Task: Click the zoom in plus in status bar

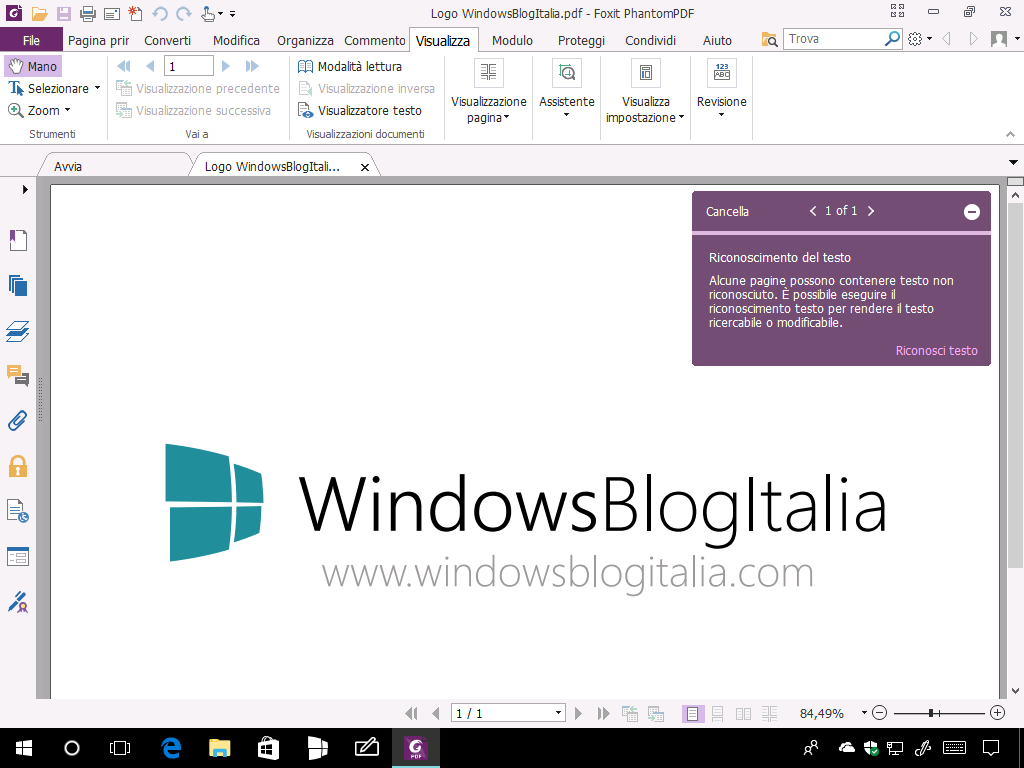Action: point(997,712)
